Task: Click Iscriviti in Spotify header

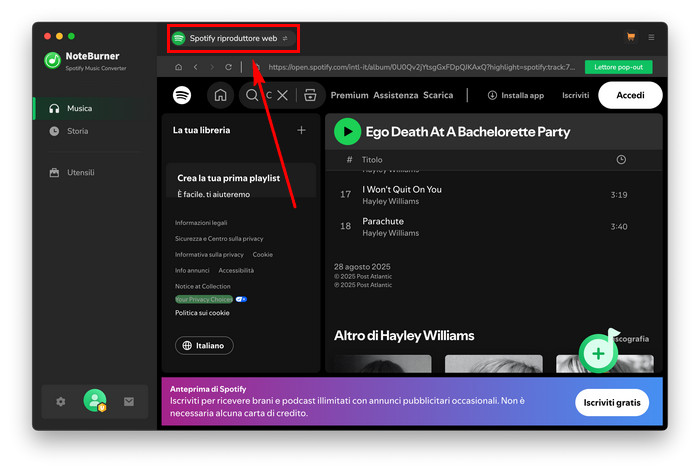Action: [575, 95]
